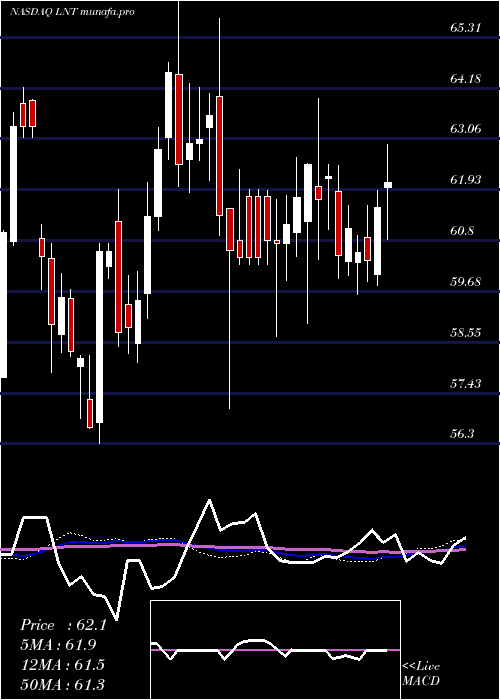Click the 64.18 price axis label
500x700 pixels.
(x=466, y=79)
